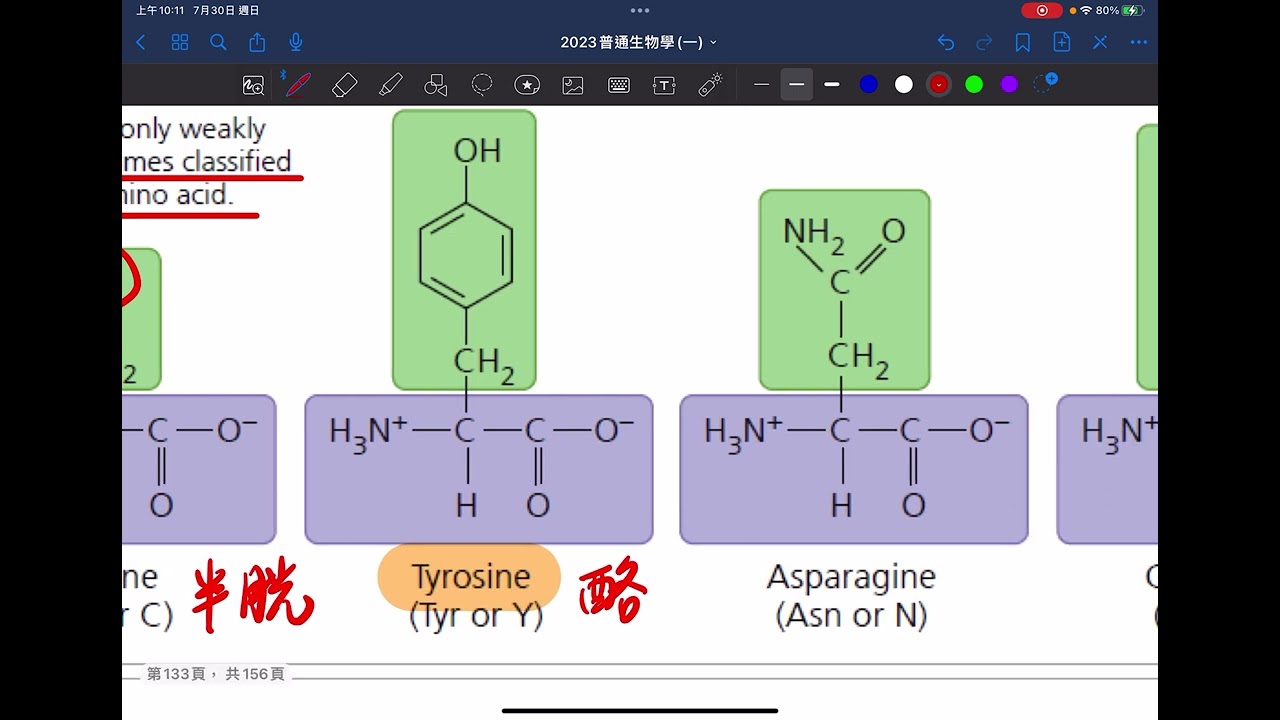Tap the 'only weakly' text
The image size is (1280, 720).
[x=194, y=129]
